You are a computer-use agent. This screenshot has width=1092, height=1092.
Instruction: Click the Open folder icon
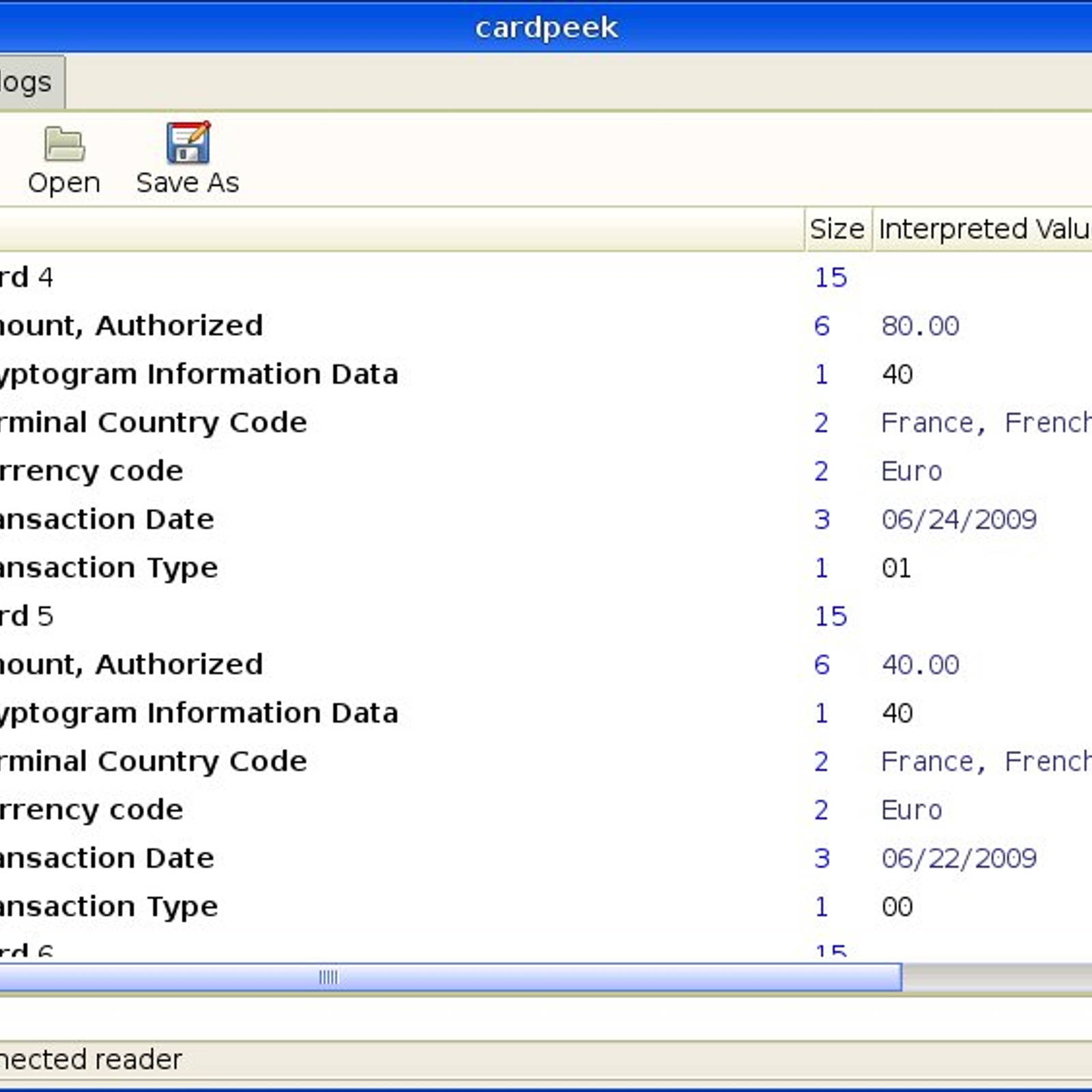point(64,143)
